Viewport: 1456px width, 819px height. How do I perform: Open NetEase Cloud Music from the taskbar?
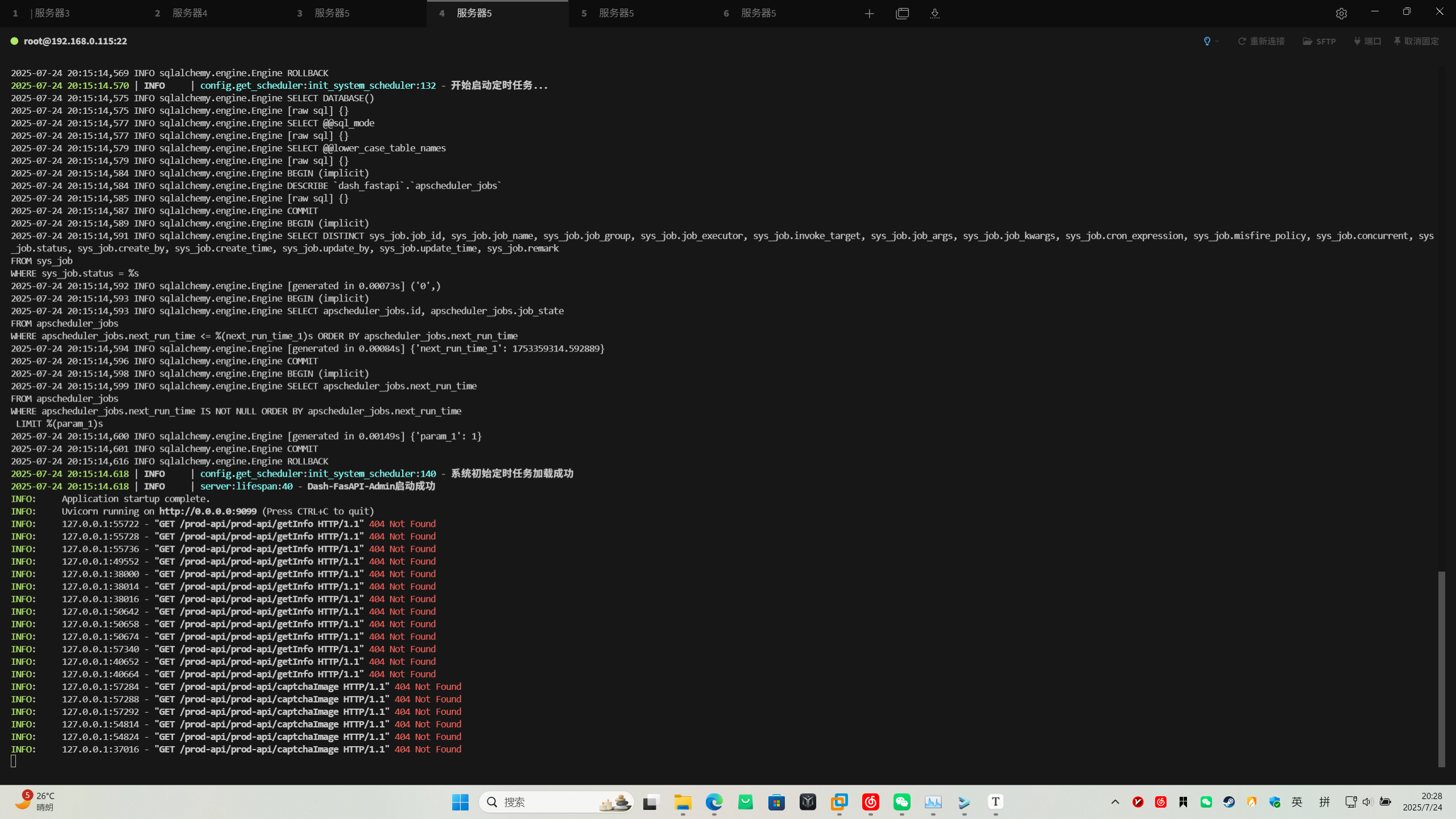tap(870, 802)
